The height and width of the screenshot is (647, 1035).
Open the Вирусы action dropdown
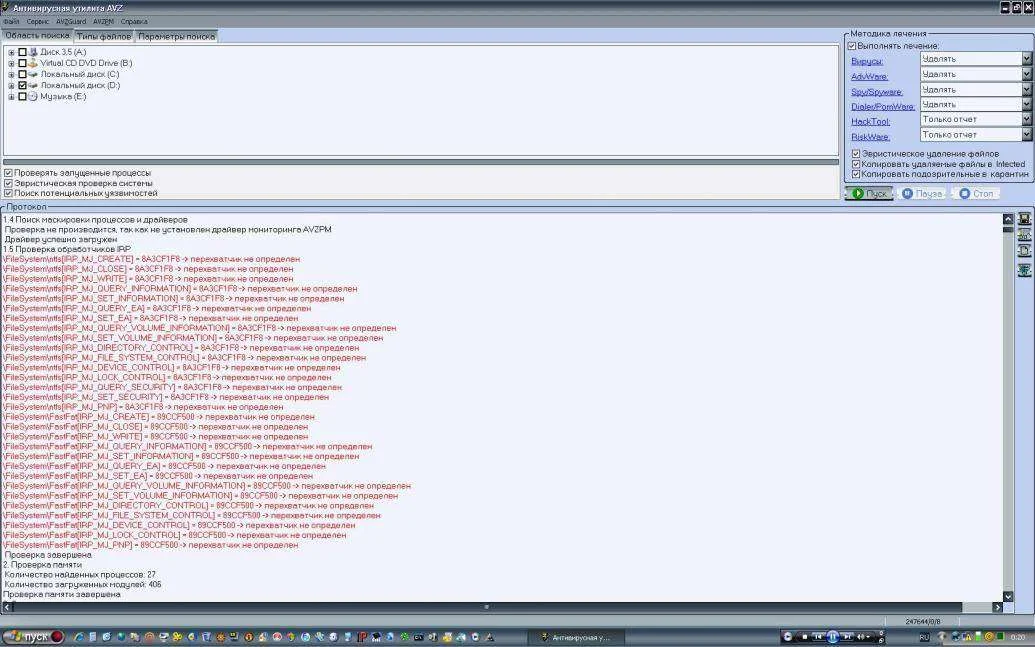pyautogui.click(x=1026, y=59)
